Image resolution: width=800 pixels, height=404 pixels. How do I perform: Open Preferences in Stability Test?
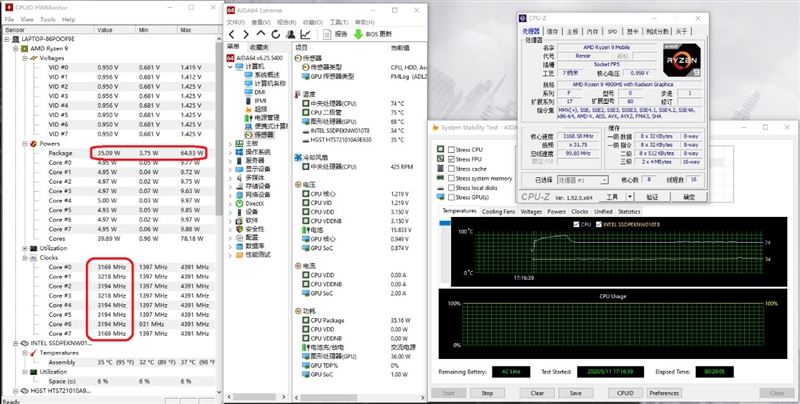pos(664,393)
